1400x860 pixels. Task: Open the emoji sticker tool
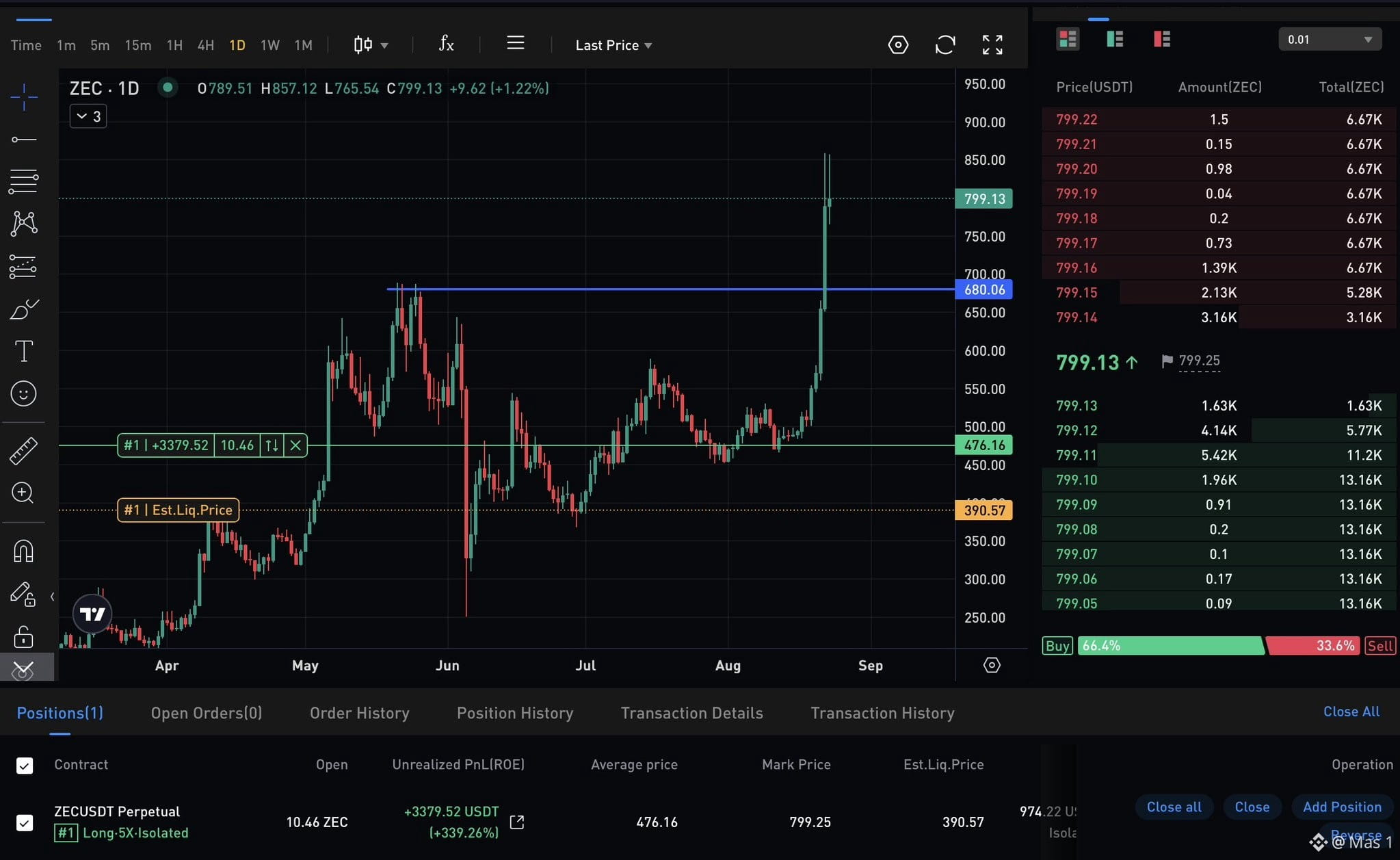coord(23,393)
